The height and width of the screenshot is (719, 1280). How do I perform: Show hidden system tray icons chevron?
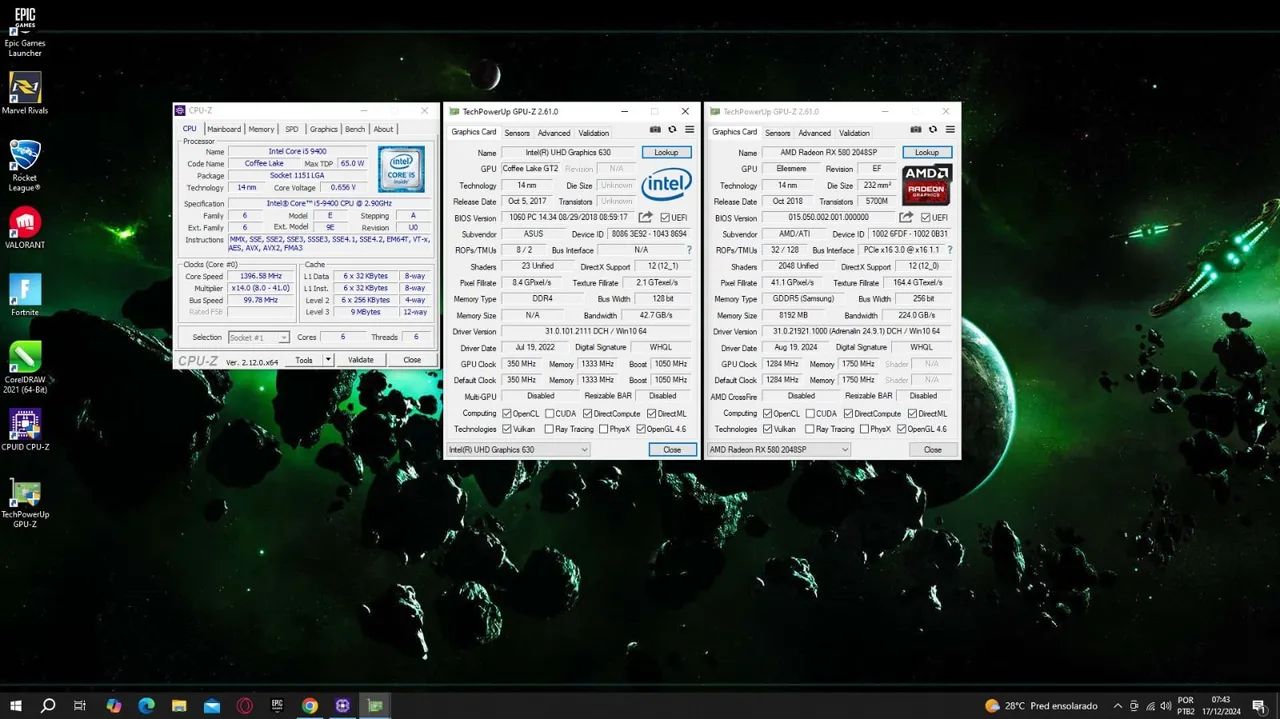pyautogui.click(x=1118, y=705)
